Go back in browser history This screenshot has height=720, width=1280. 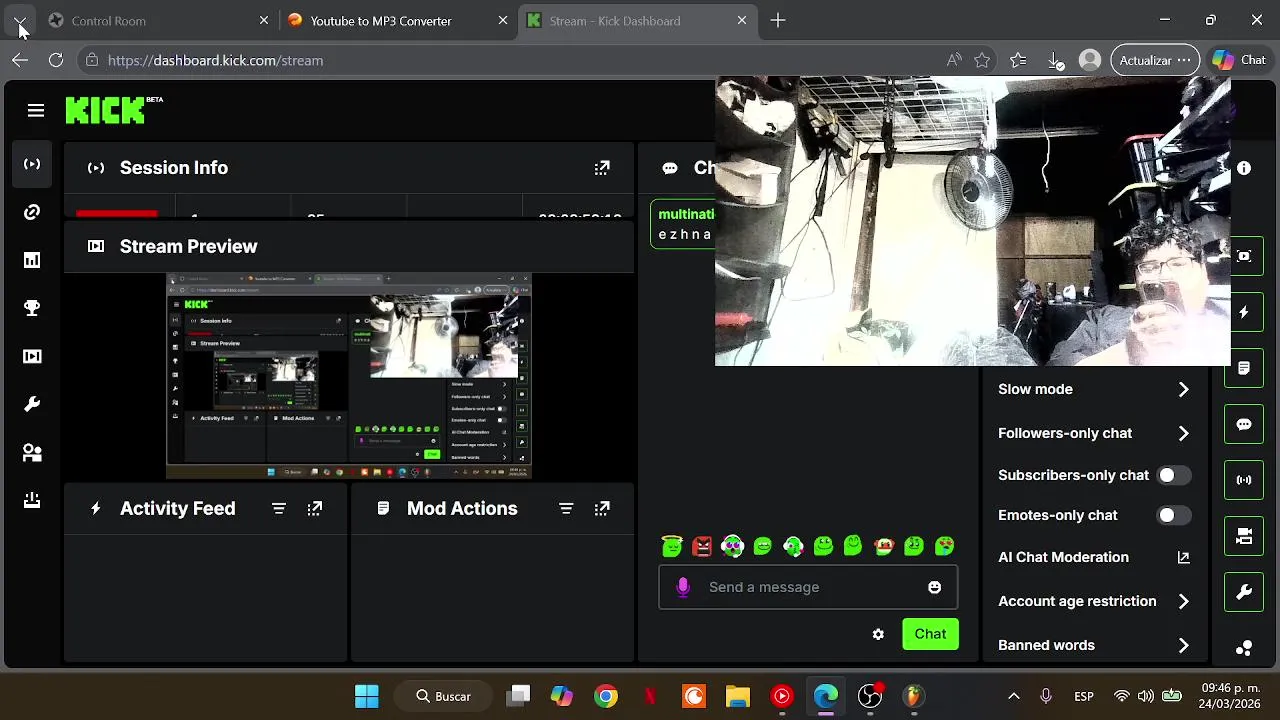coord(20,60)
